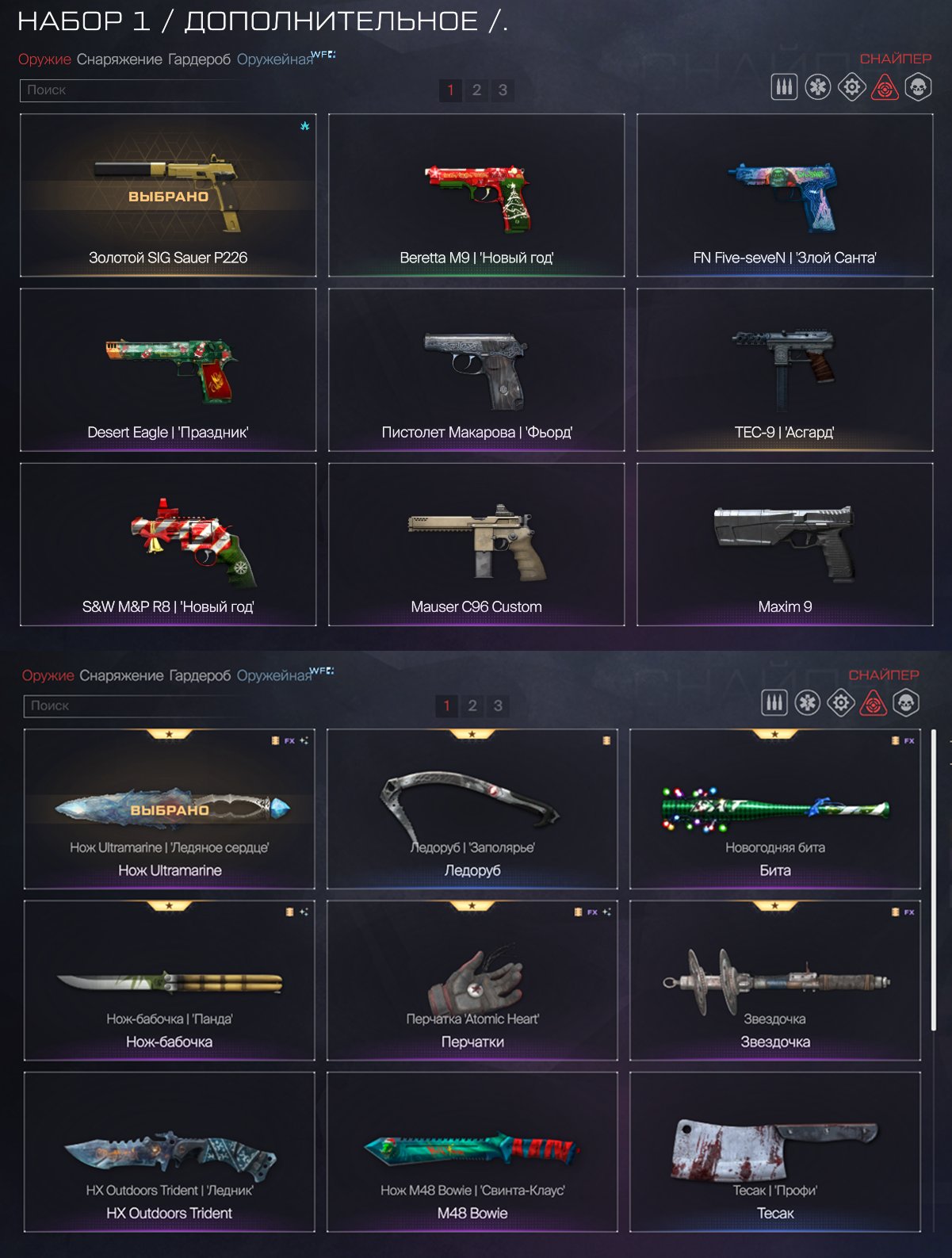952x1258 pixels.
Task: Open Снаряжение tab above the pistols grid
Action: click(120, 59)
